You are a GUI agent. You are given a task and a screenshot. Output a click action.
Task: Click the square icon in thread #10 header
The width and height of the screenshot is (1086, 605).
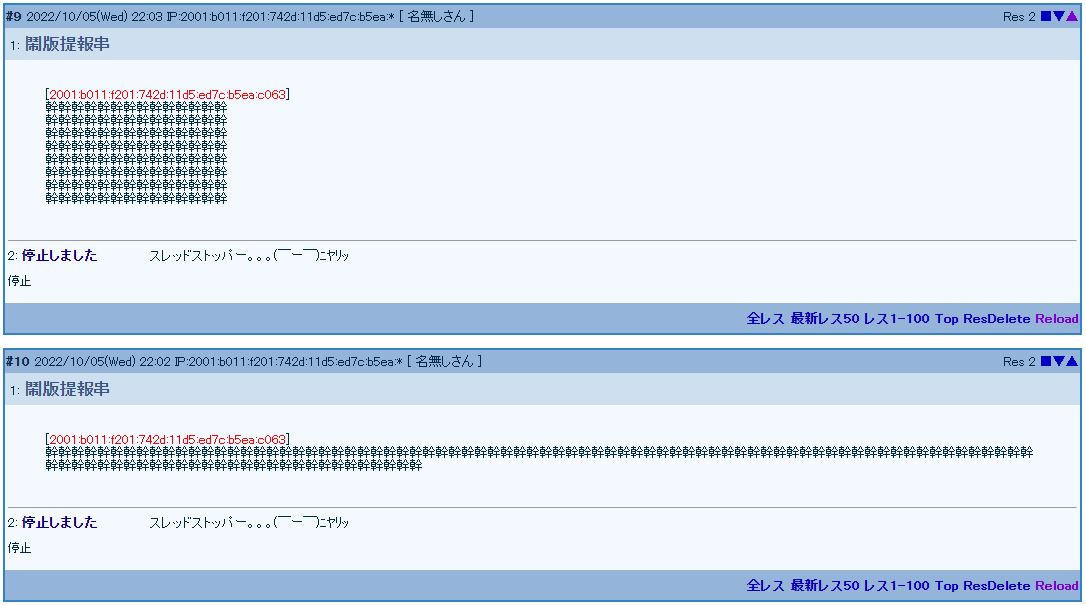pyautogui.click(x=1046, y=361)
